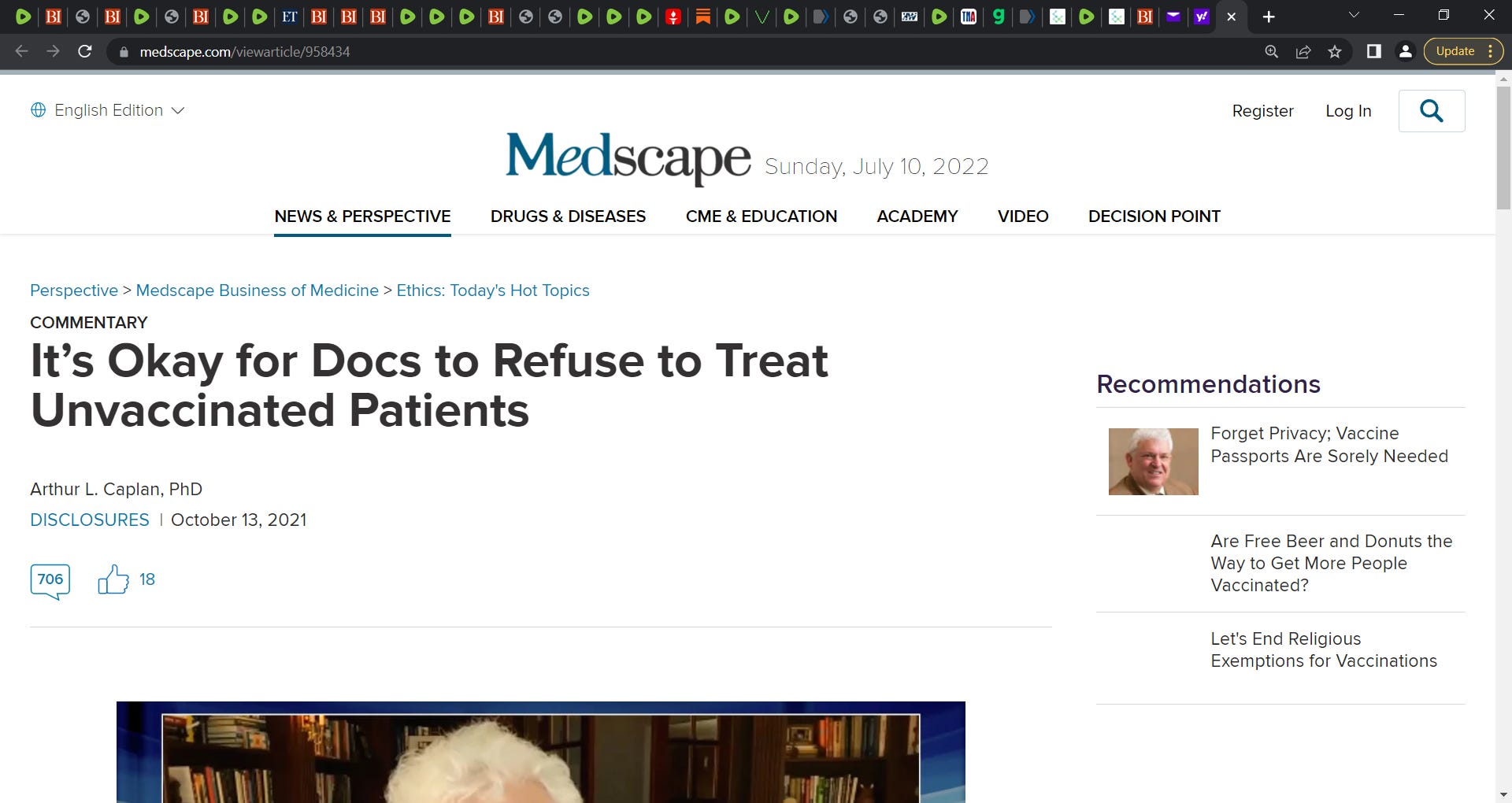
Task: Open Are Free Beer and Donuts recommendation
Action: pos(1331,563)
